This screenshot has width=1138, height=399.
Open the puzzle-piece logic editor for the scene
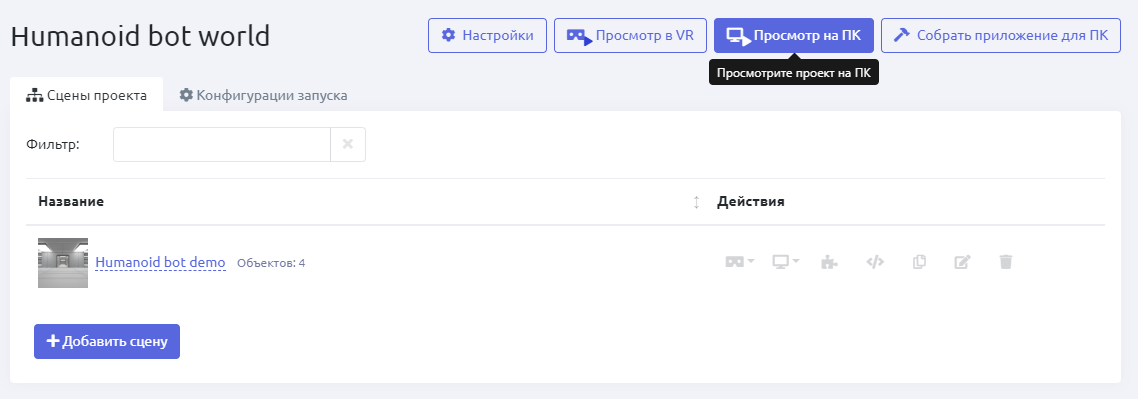click(x=828, y=262)
